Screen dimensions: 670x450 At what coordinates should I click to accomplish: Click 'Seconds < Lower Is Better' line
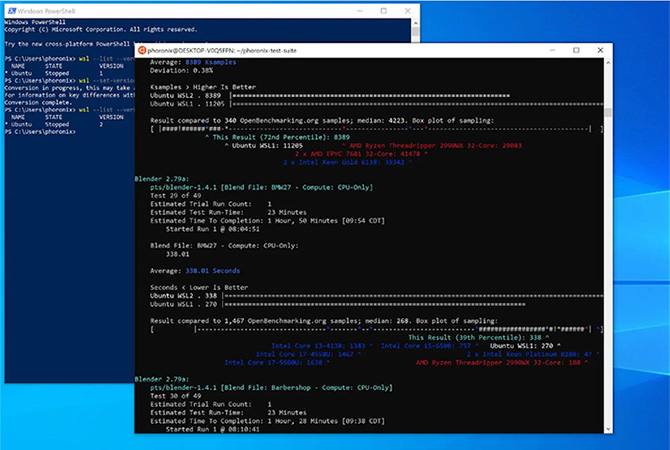click(x=199, y=288)
